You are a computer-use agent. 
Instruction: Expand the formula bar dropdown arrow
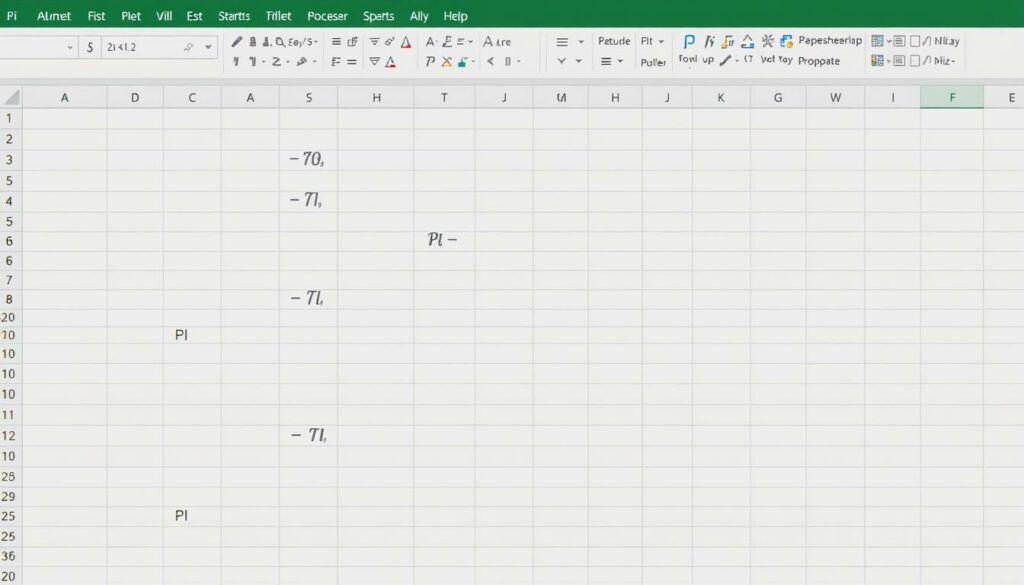click(x=208, y=47)
